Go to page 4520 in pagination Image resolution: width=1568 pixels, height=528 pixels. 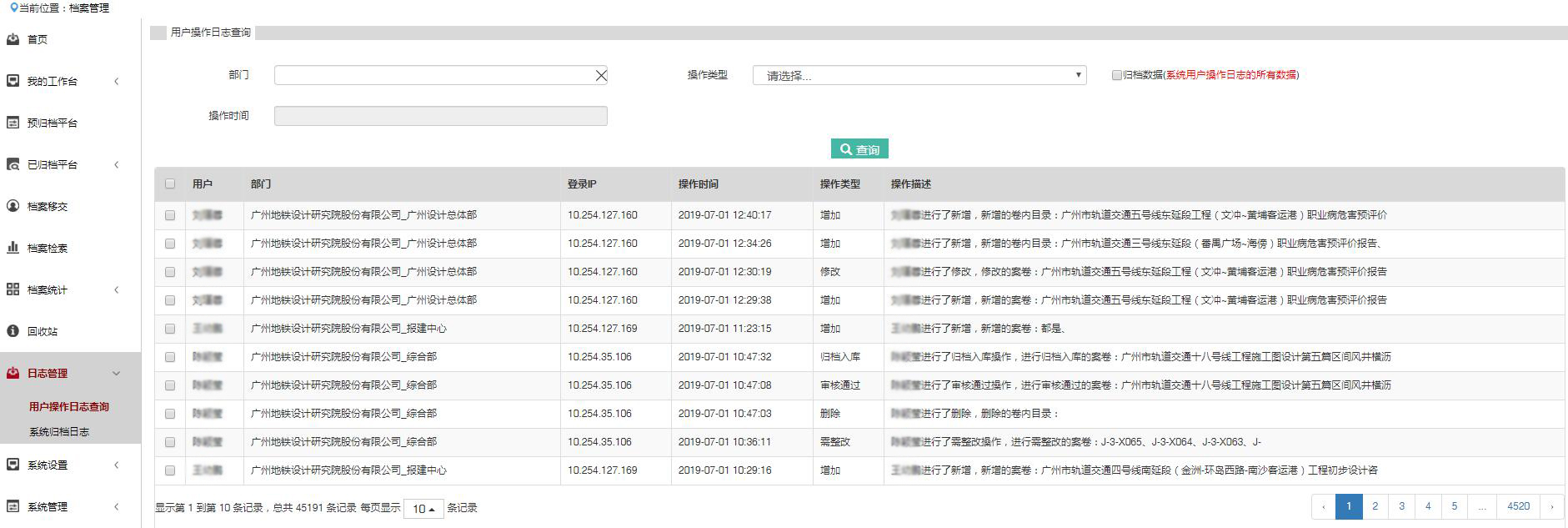1518,506
